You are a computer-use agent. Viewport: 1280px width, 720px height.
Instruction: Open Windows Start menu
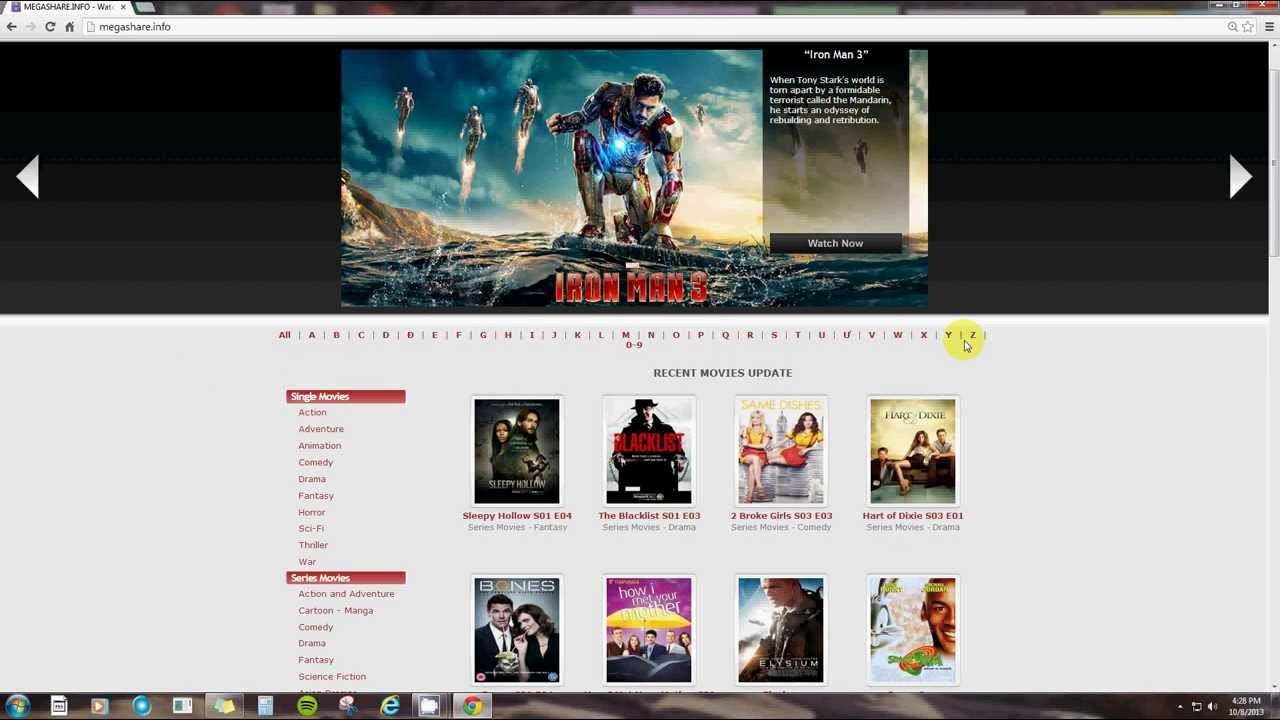point(17,707)
